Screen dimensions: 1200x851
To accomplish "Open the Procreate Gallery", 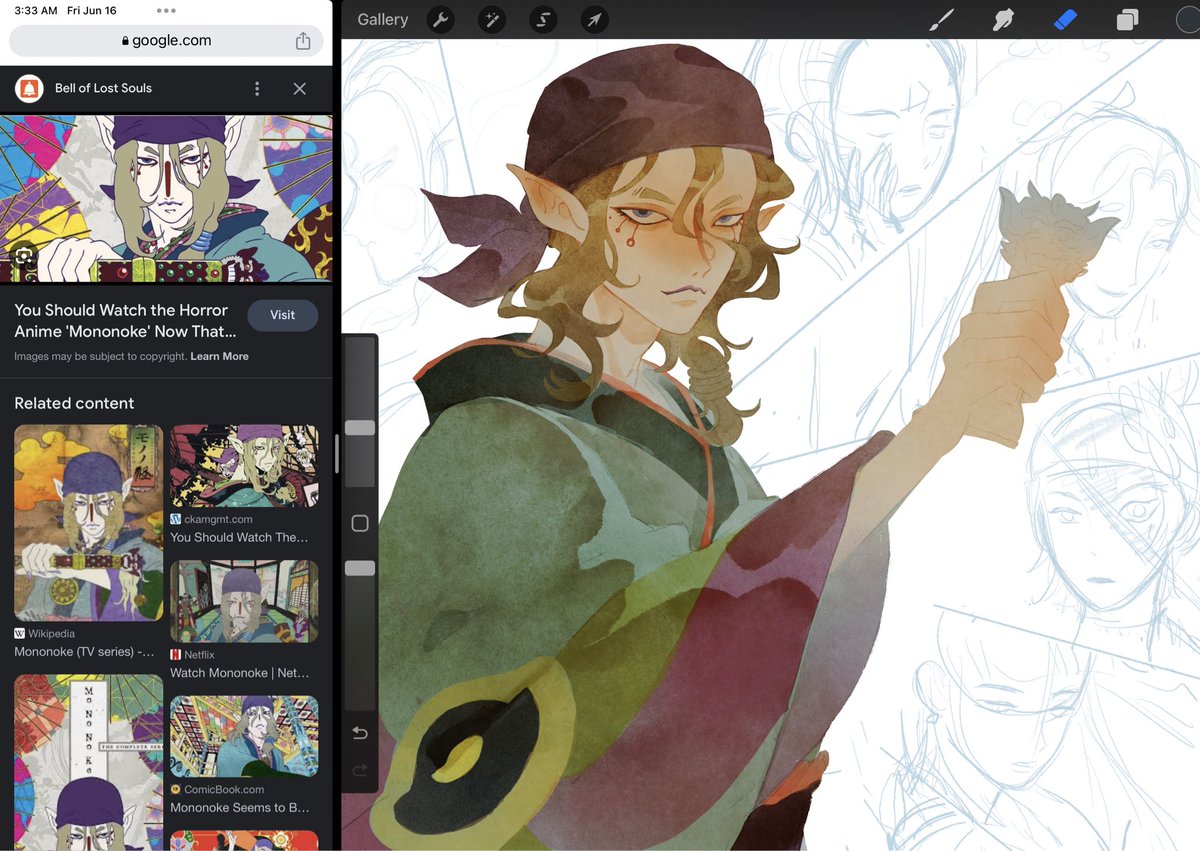I will click(382, 19).
